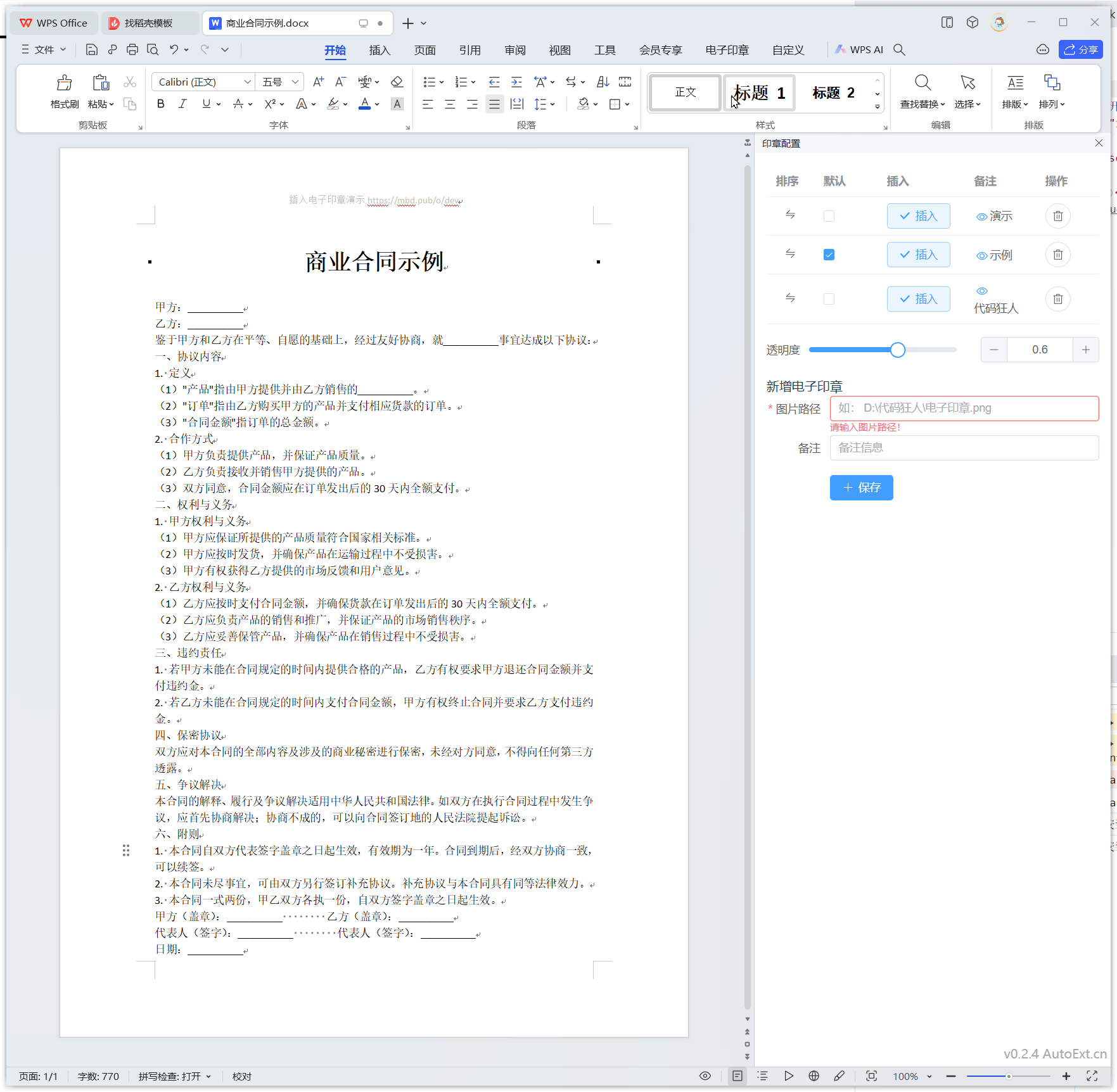Open the 100% zoom level dropdown

coord(929,1076)
